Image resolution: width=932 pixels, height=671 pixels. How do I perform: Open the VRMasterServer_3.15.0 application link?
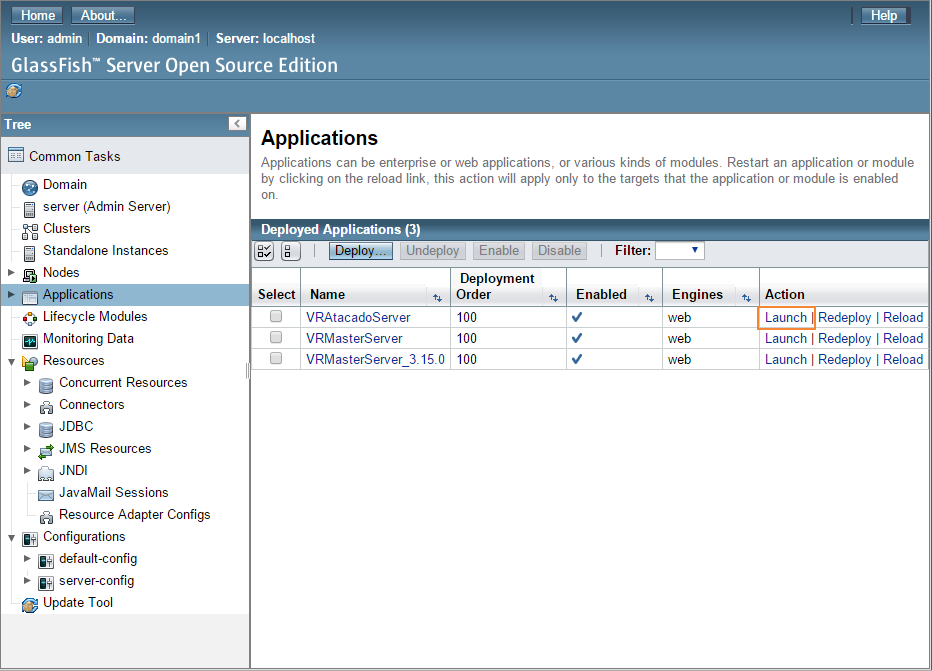[376, 360]
